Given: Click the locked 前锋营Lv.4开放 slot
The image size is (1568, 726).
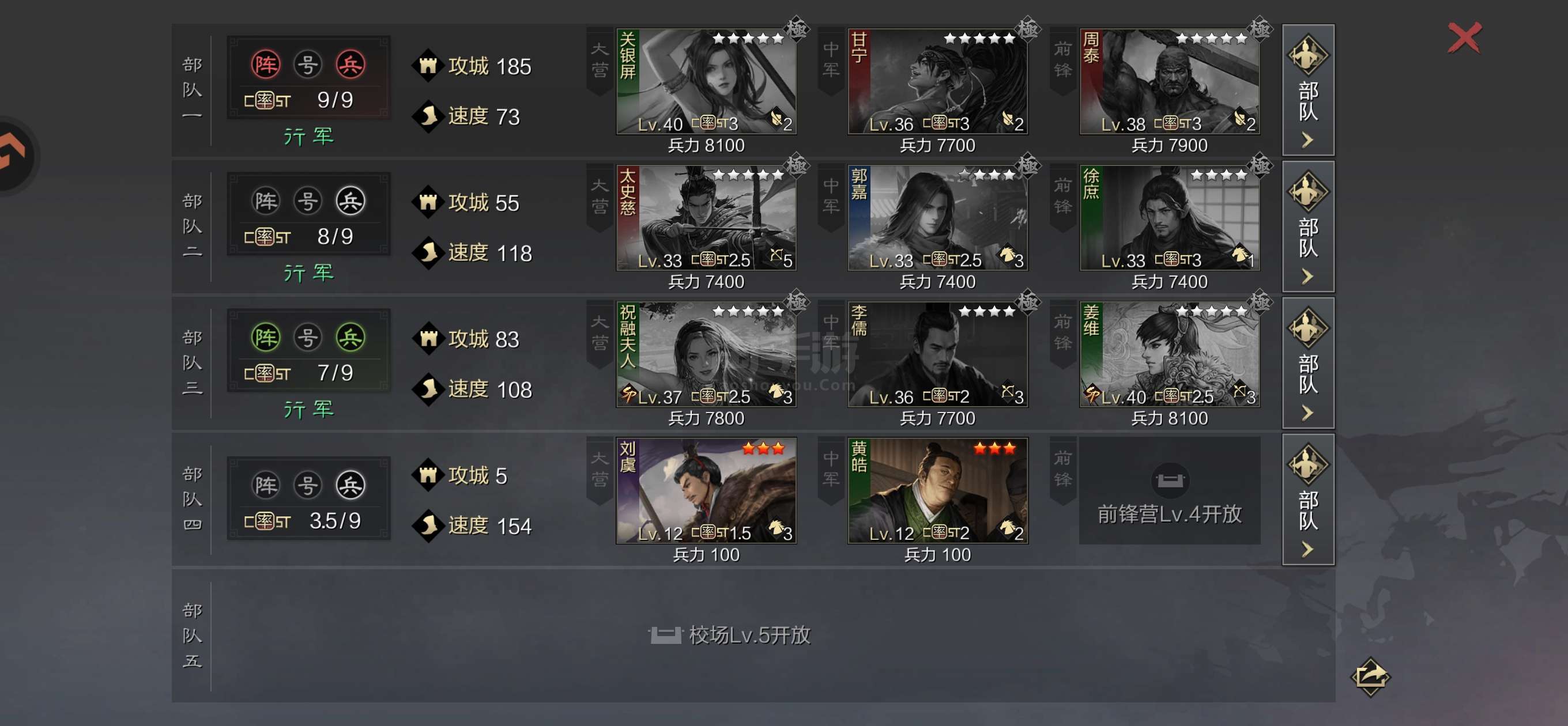Looking at the screenshot, I should 1169,490.
